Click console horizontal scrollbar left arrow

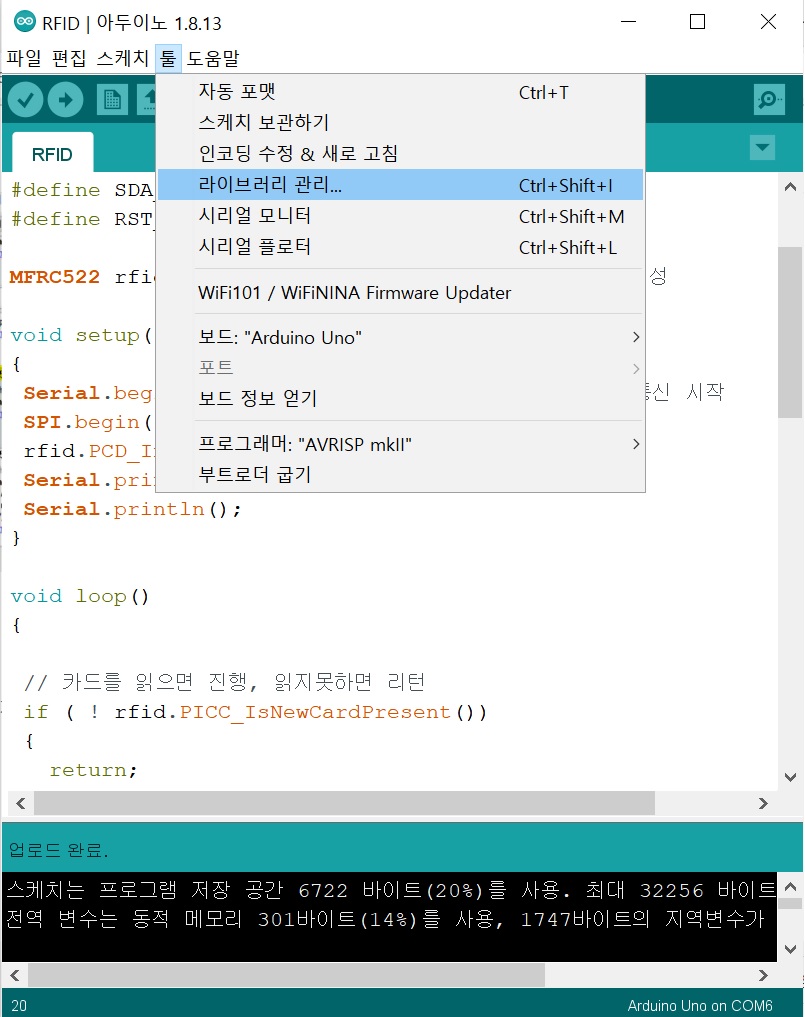coord(15,975)
